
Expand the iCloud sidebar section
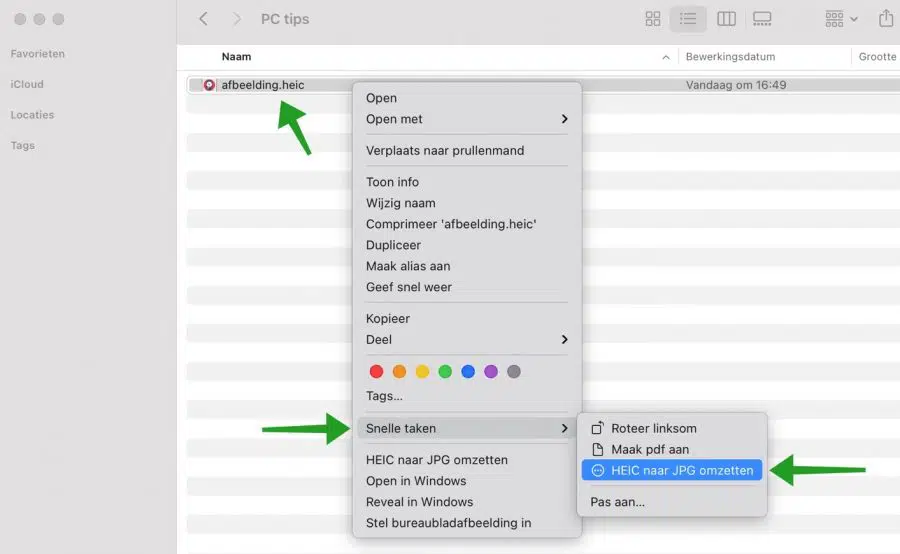coord(27,84)
